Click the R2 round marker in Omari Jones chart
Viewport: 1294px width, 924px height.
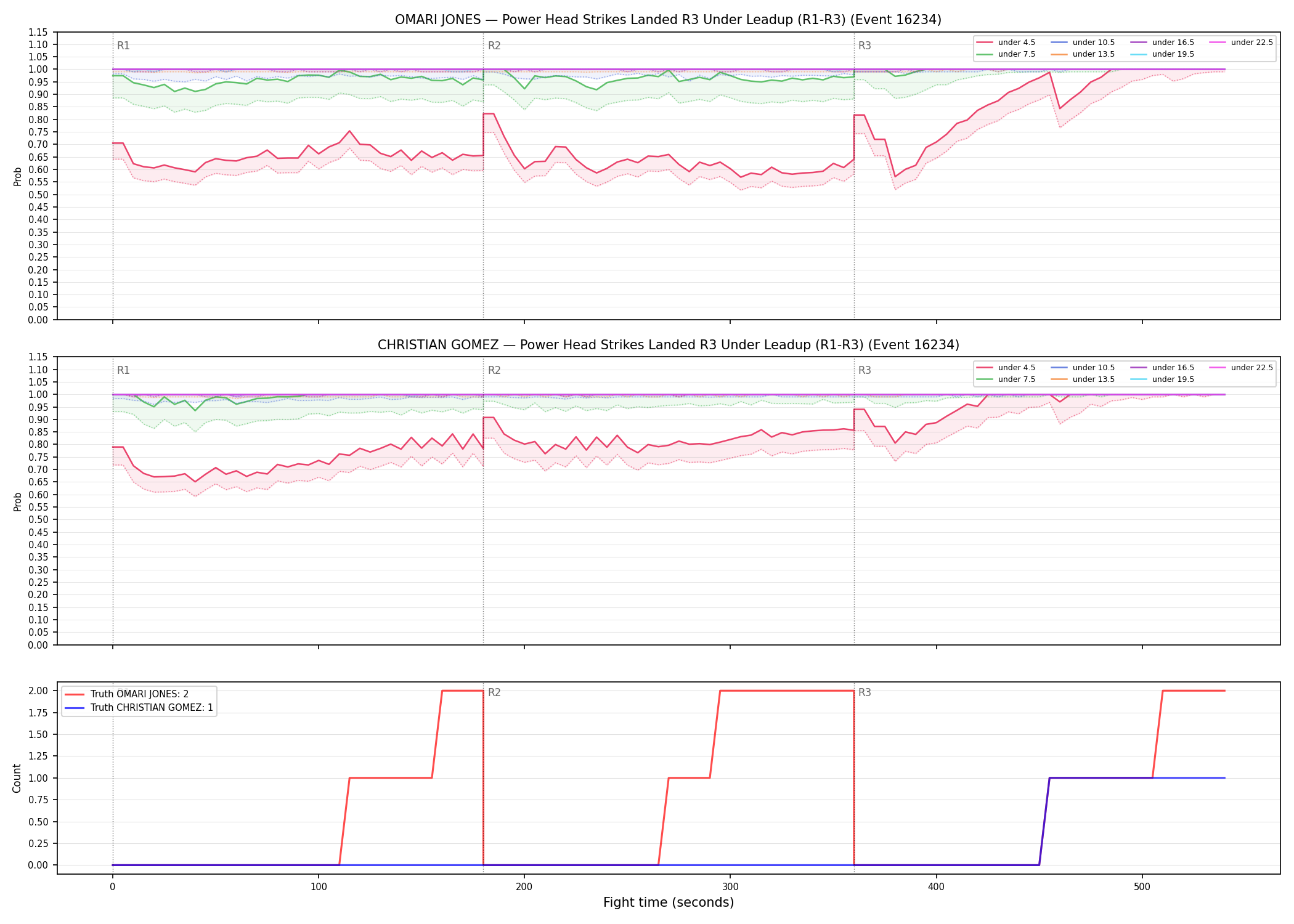[494, 46]
